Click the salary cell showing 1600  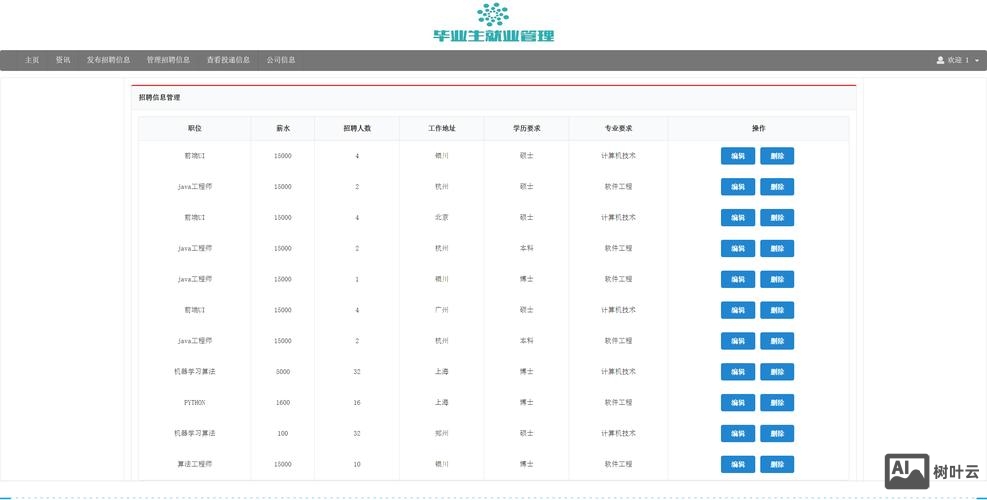tap(283, 402)
